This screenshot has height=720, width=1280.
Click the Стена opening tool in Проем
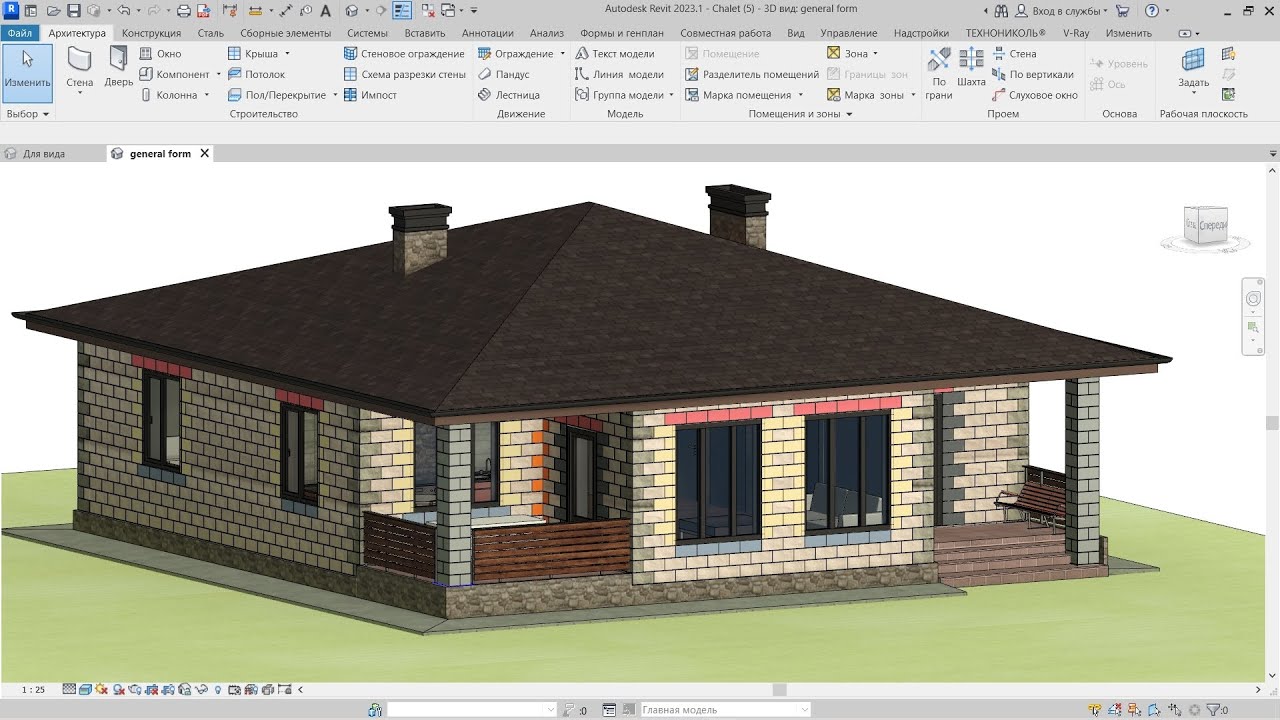pyautogui.click(x=1014, y=54)
